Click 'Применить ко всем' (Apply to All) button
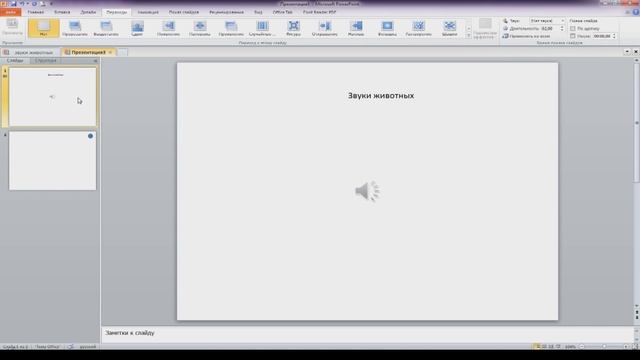 [526, 36]
